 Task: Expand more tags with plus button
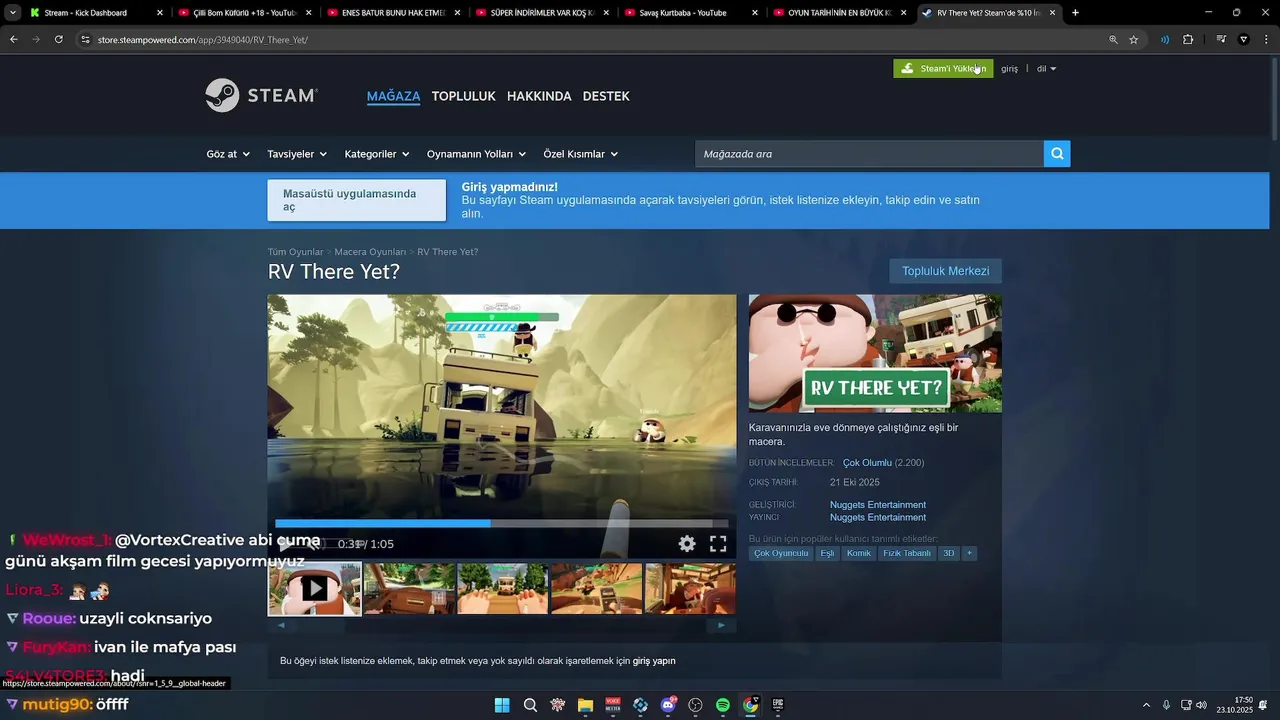click(x=968, y=553)
